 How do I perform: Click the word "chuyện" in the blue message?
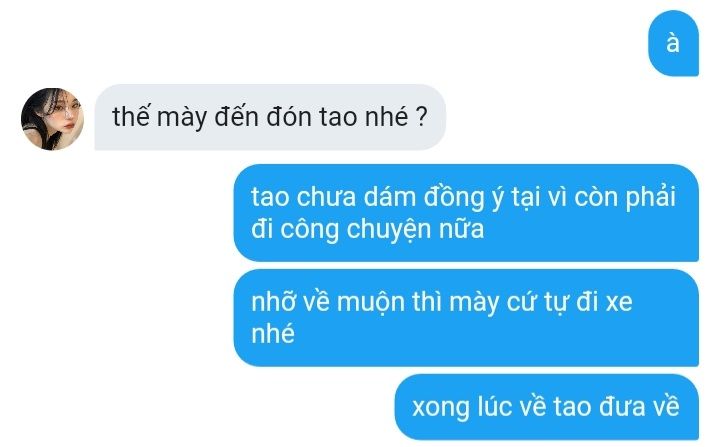pos(389,229)
